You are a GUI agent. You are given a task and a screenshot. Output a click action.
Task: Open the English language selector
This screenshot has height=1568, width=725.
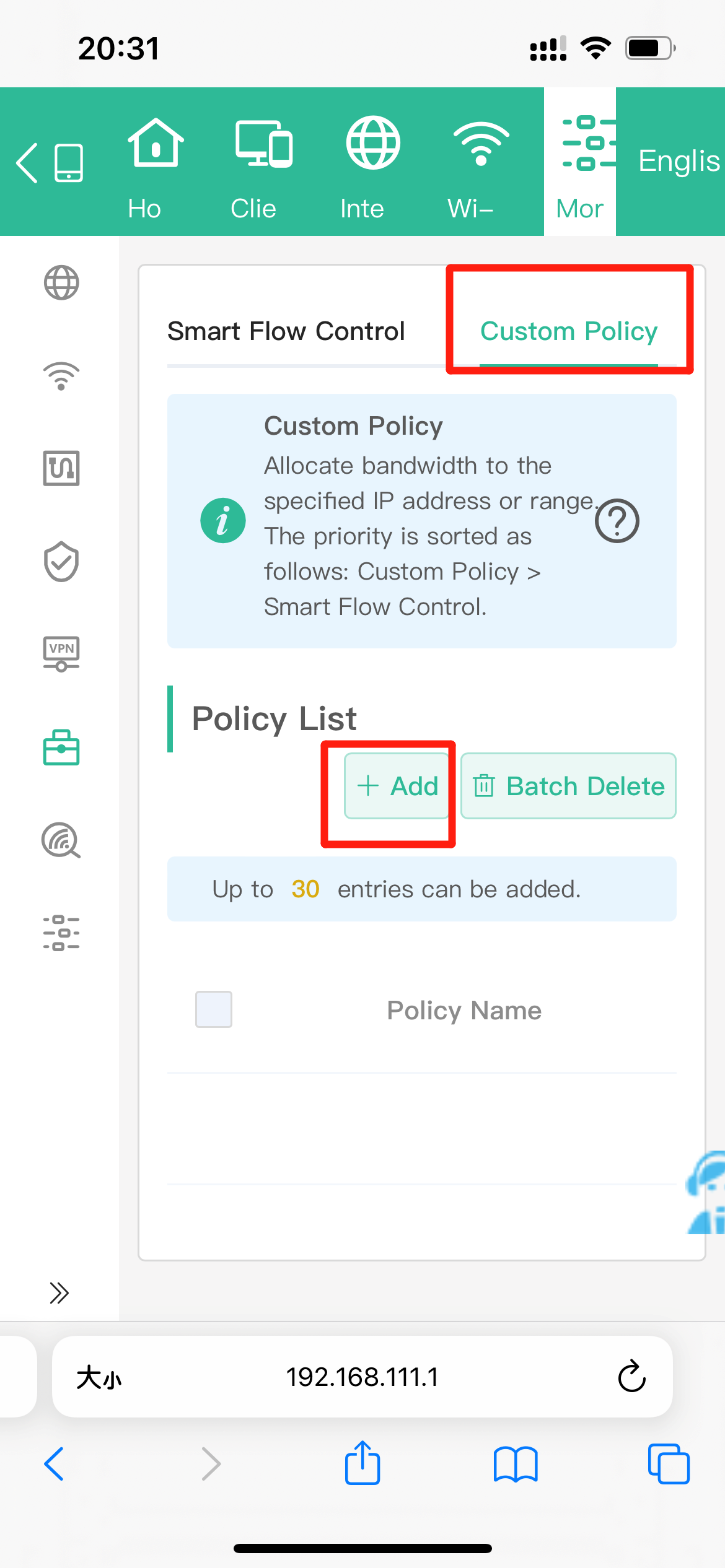(678, 161)
